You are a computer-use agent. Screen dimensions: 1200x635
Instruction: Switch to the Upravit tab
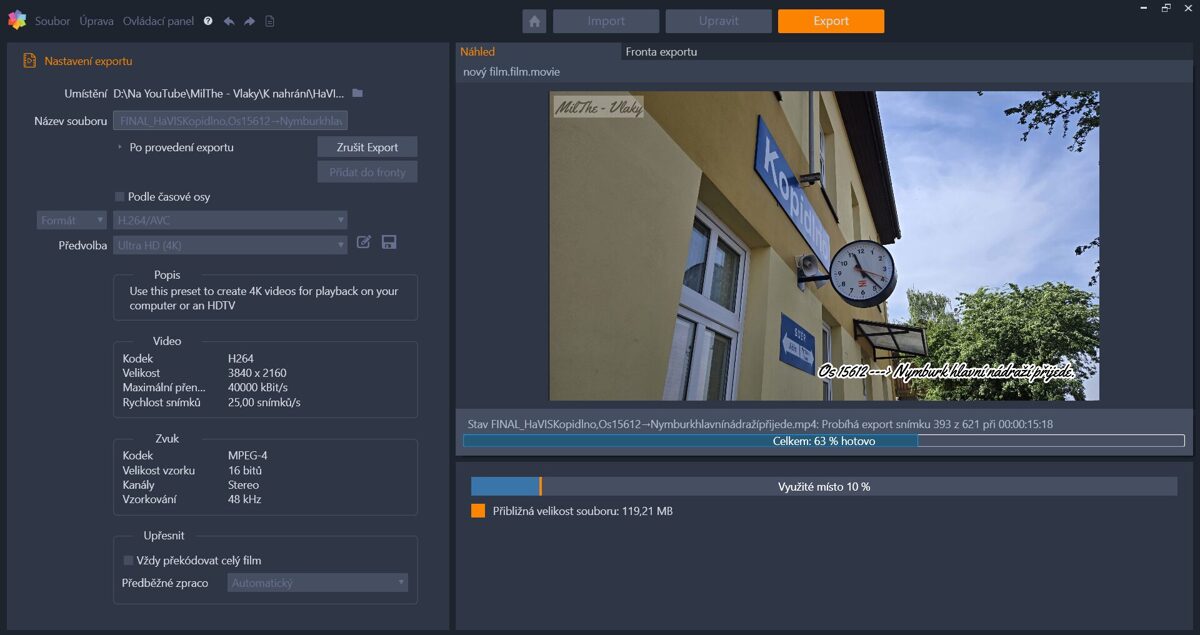click(x=719, y=21)
